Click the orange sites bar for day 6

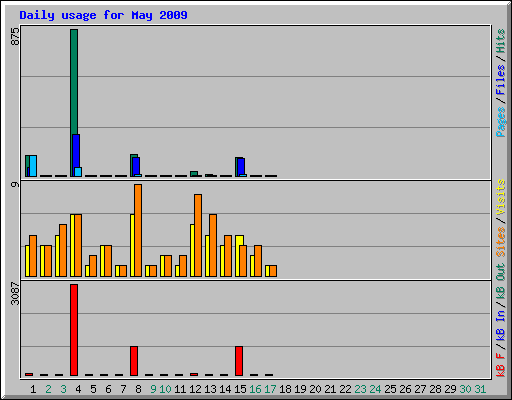point(108,261)
